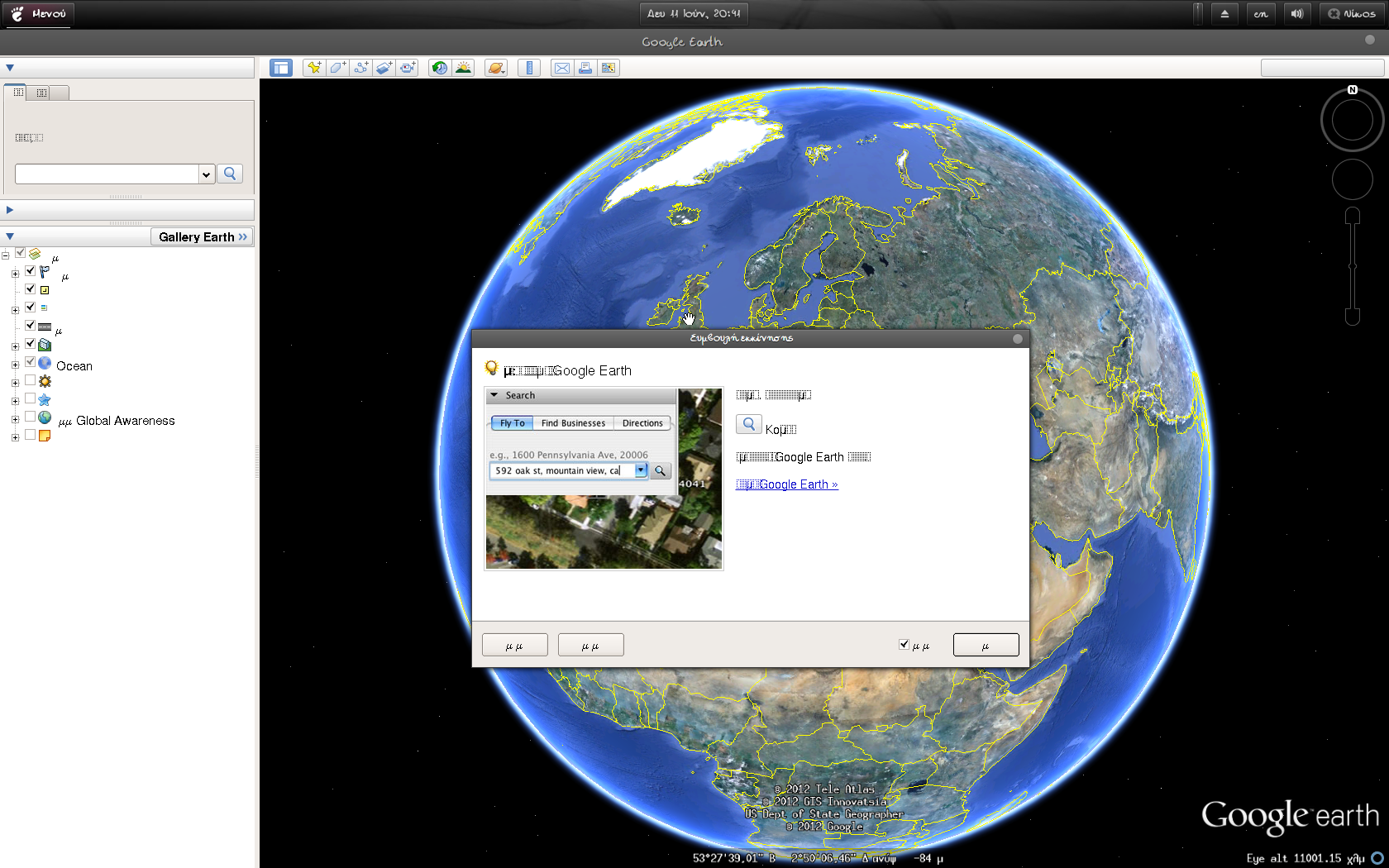
Task: Toggle the photos layer checkbox
Action: pyautogui.click(x=30, y=308)
